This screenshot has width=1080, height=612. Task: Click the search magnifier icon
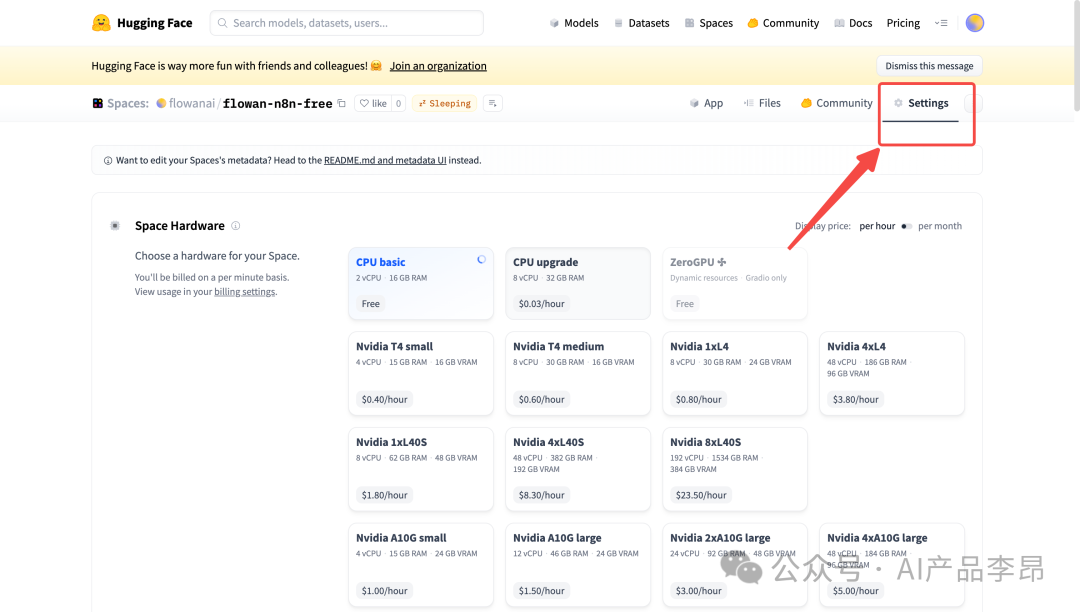222,23
